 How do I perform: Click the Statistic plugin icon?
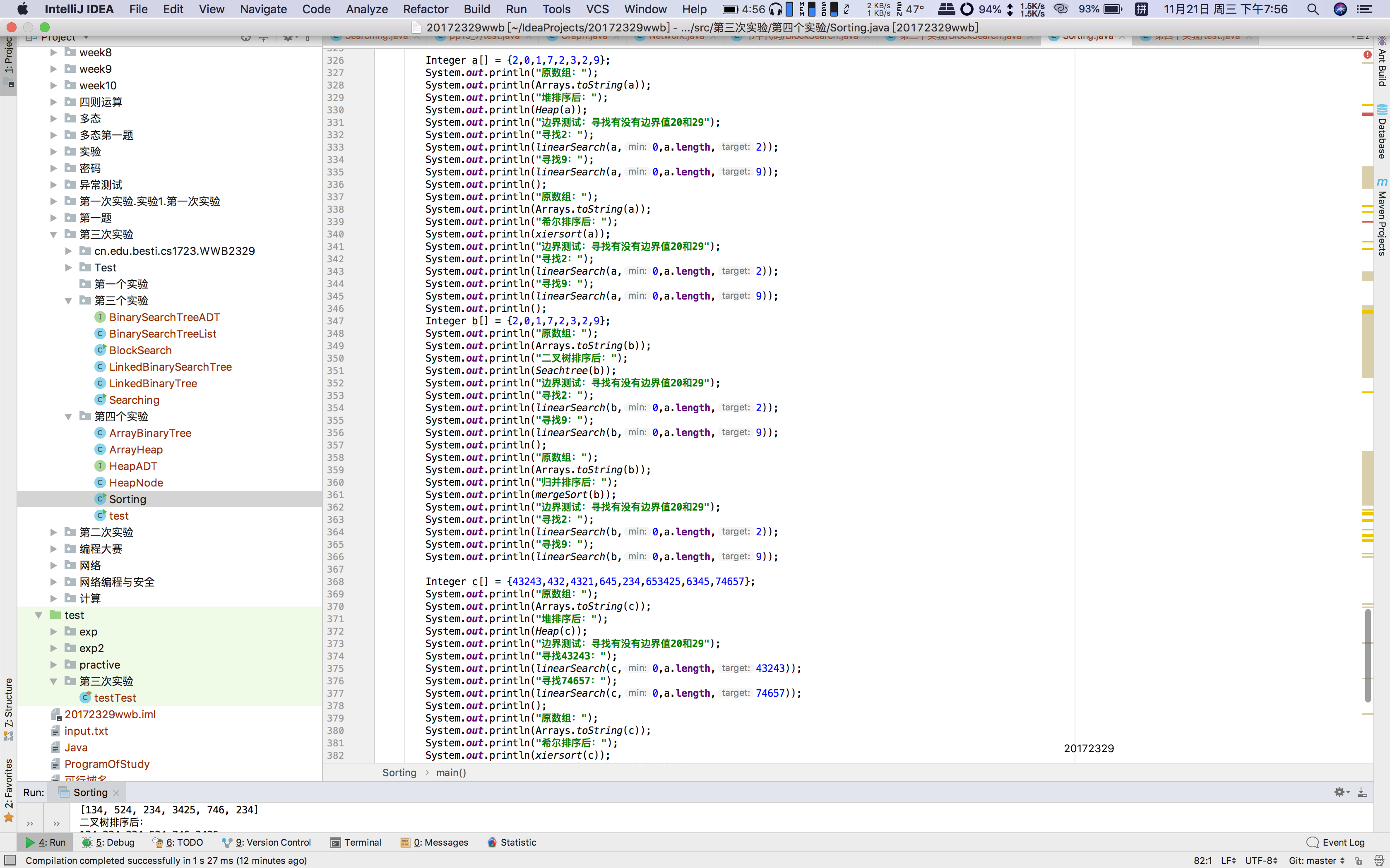492,842
